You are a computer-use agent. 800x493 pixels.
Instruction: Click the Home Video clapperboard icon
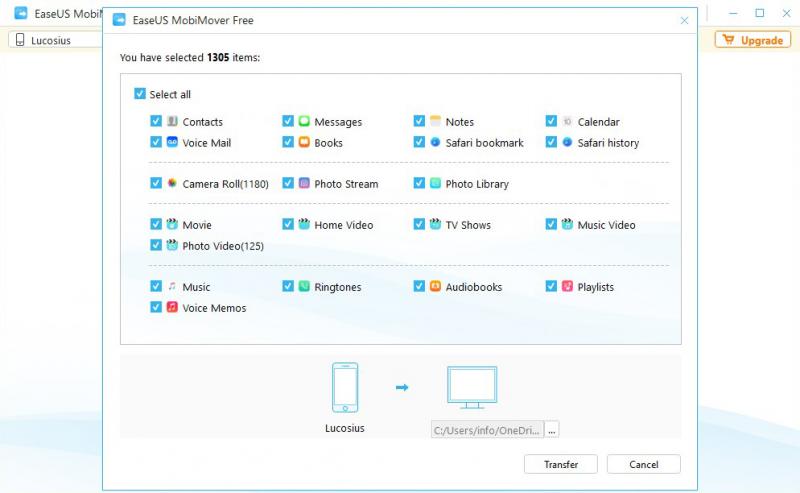coord(304,224)
